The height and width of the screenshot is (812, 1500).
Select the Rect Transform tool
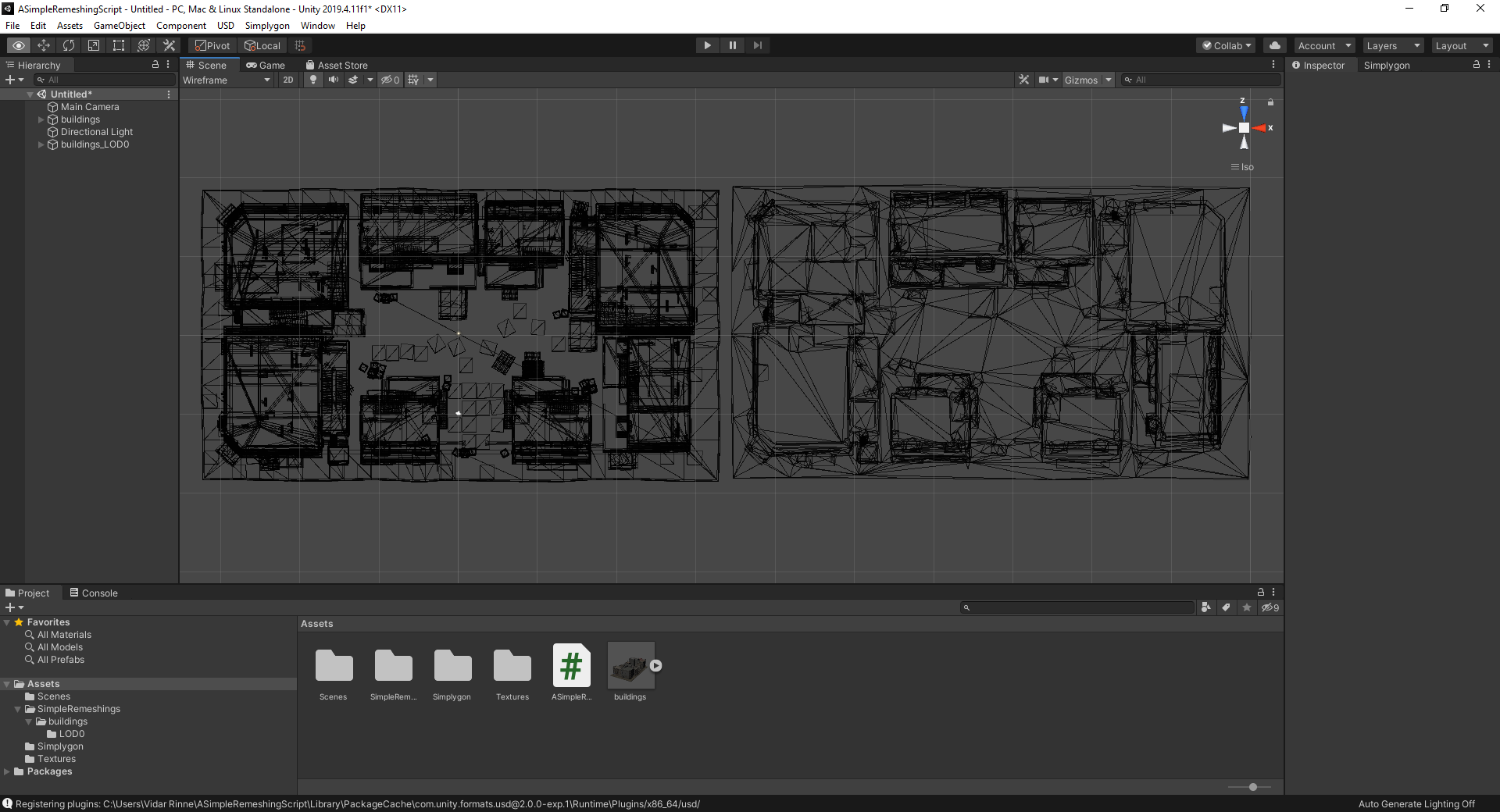point(118,45)
